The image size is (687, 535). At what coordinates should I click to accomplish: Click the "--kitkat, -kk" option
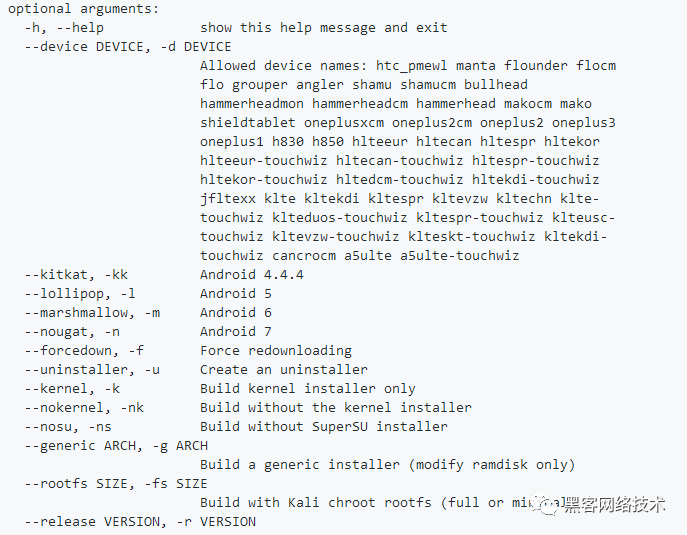(x=76, y=275)
